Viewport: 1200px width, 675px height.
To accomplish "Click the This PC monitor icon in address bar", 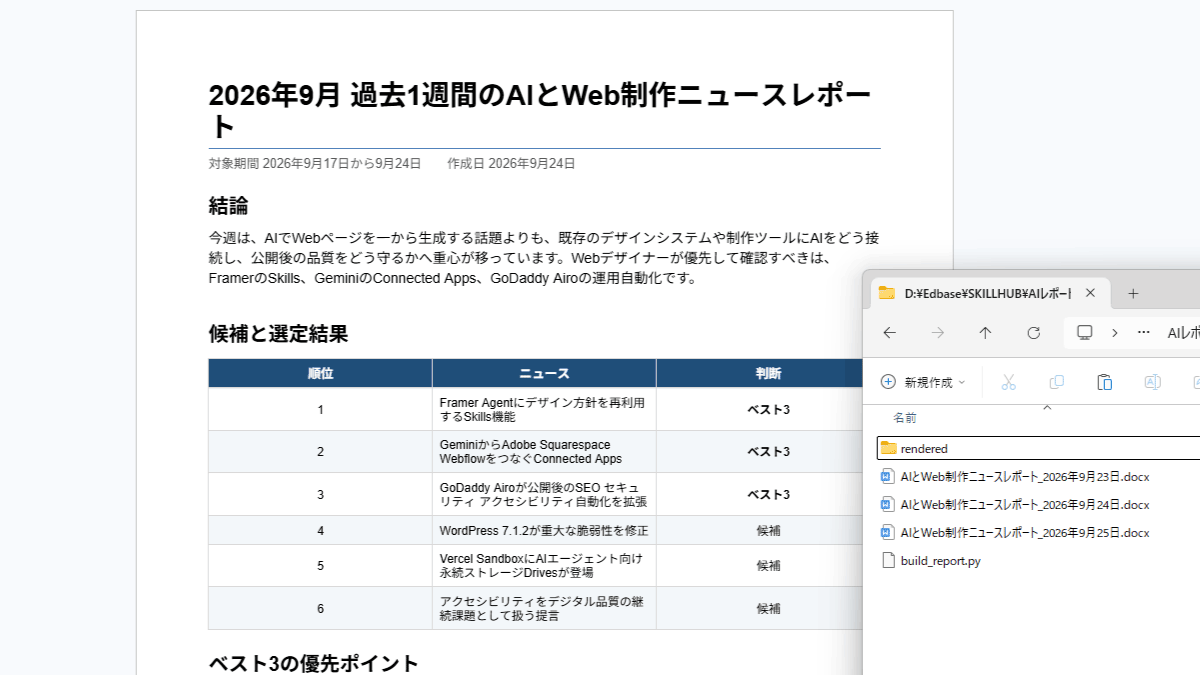I will [1084, 332].
